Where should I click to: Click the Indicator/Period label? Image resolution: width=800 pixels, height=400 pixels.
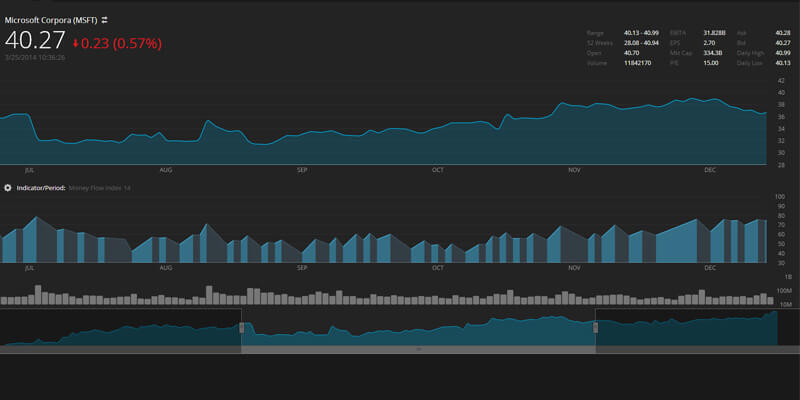(41, 188)
